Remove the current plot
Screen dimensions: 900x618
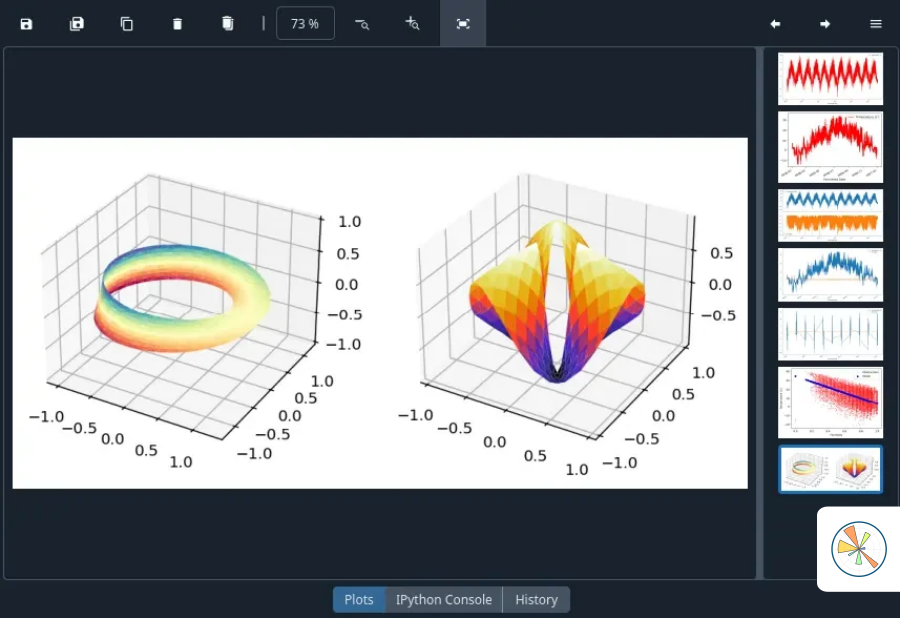tap(177, 23)
